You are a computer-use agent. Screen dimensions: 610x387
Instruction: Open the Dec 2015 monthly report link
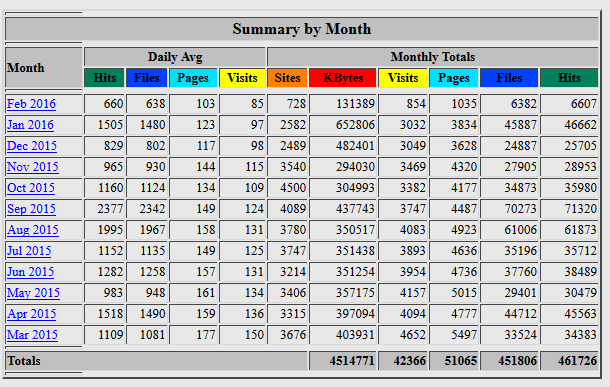tap(32, 146)
